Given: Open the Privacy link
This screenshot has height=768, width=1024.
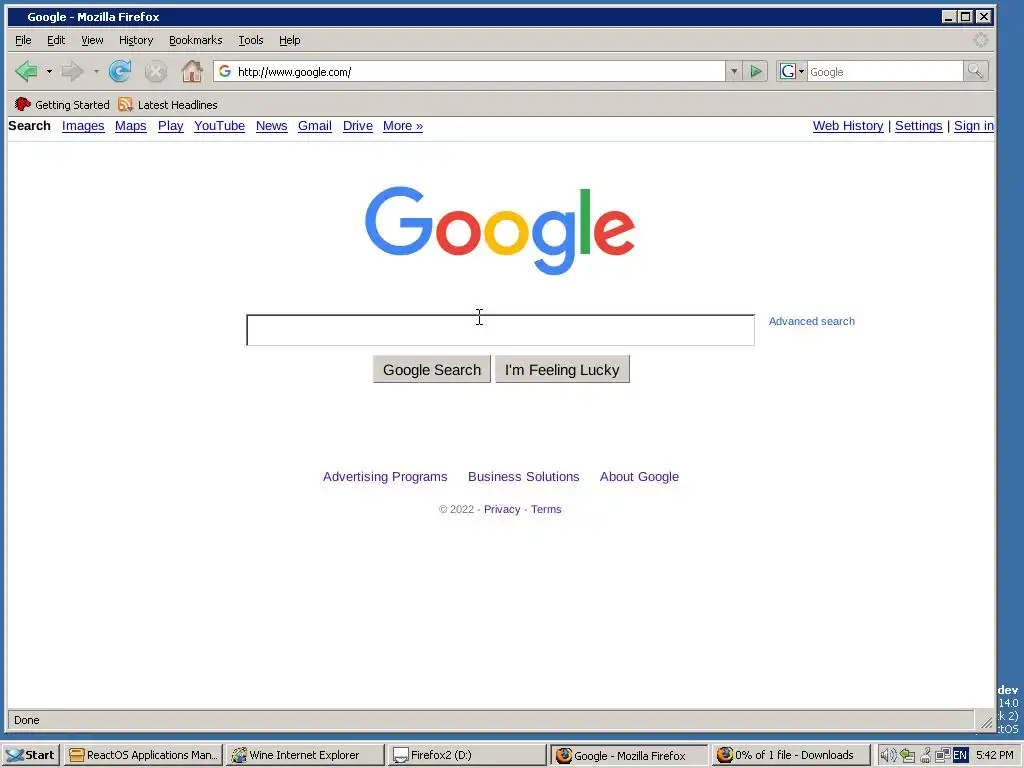Looking at the screenshot, I should tap(502, 509).
